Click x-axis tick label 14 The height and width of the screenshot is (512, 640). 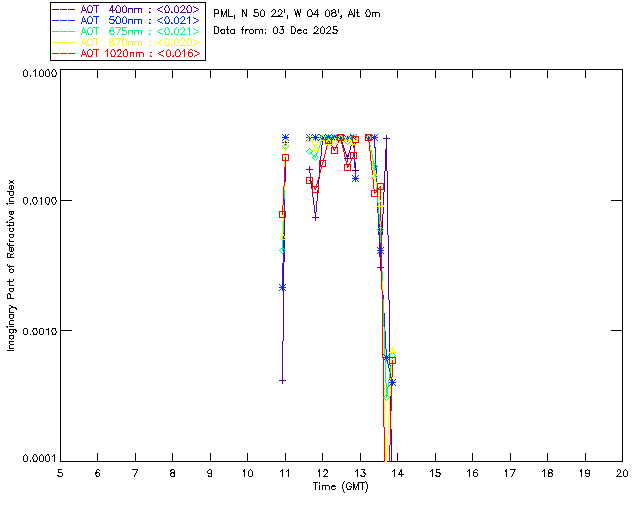(398, 473)
